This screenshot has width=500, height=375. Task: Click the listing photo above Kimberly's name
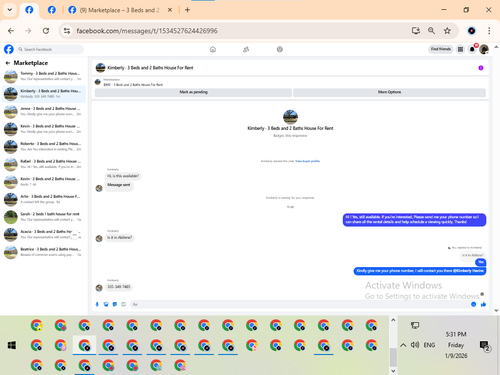[290, 117]
